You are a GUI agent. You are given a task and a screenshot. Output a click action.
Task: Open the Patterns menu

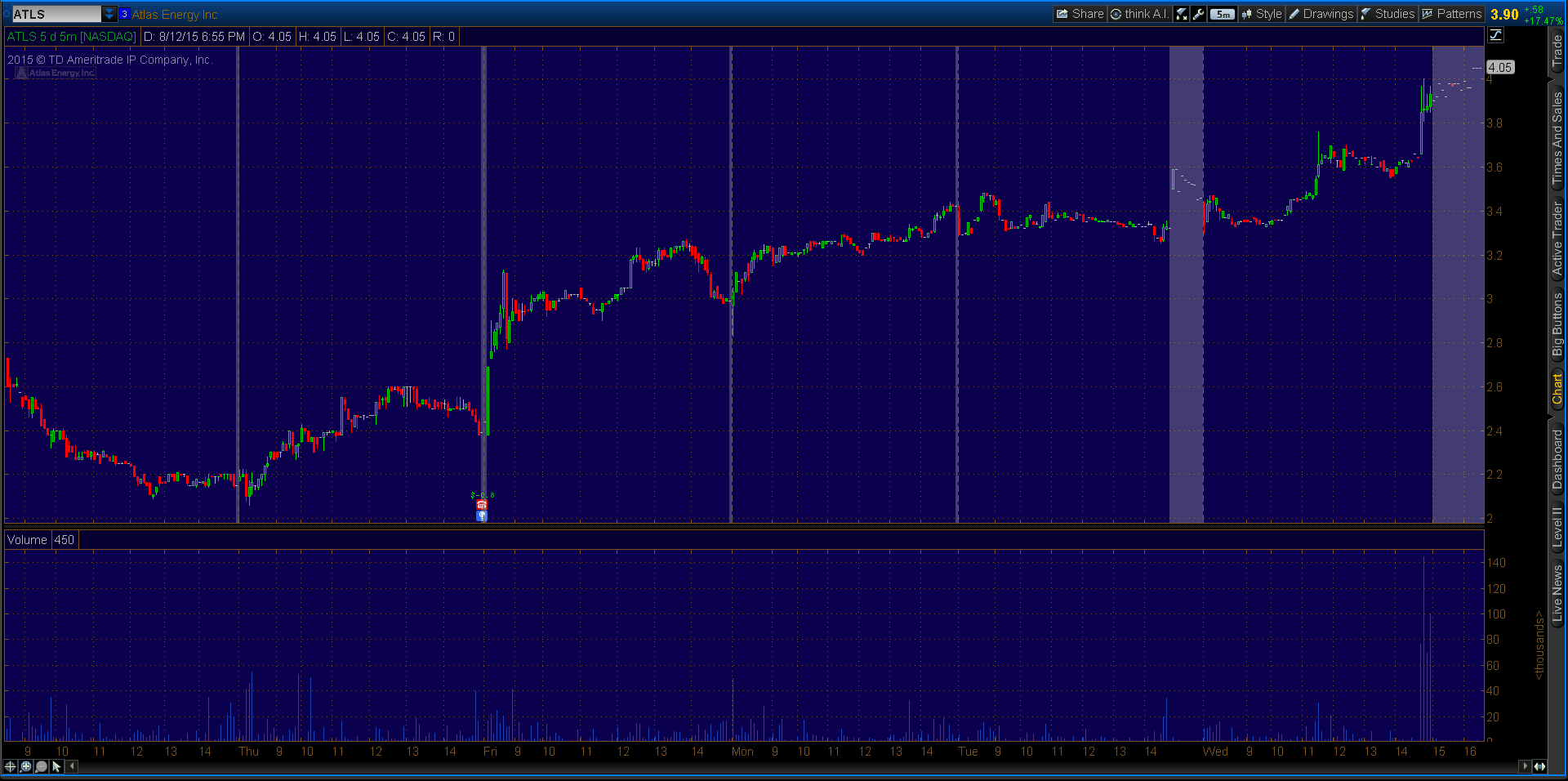coord(1451,14)
